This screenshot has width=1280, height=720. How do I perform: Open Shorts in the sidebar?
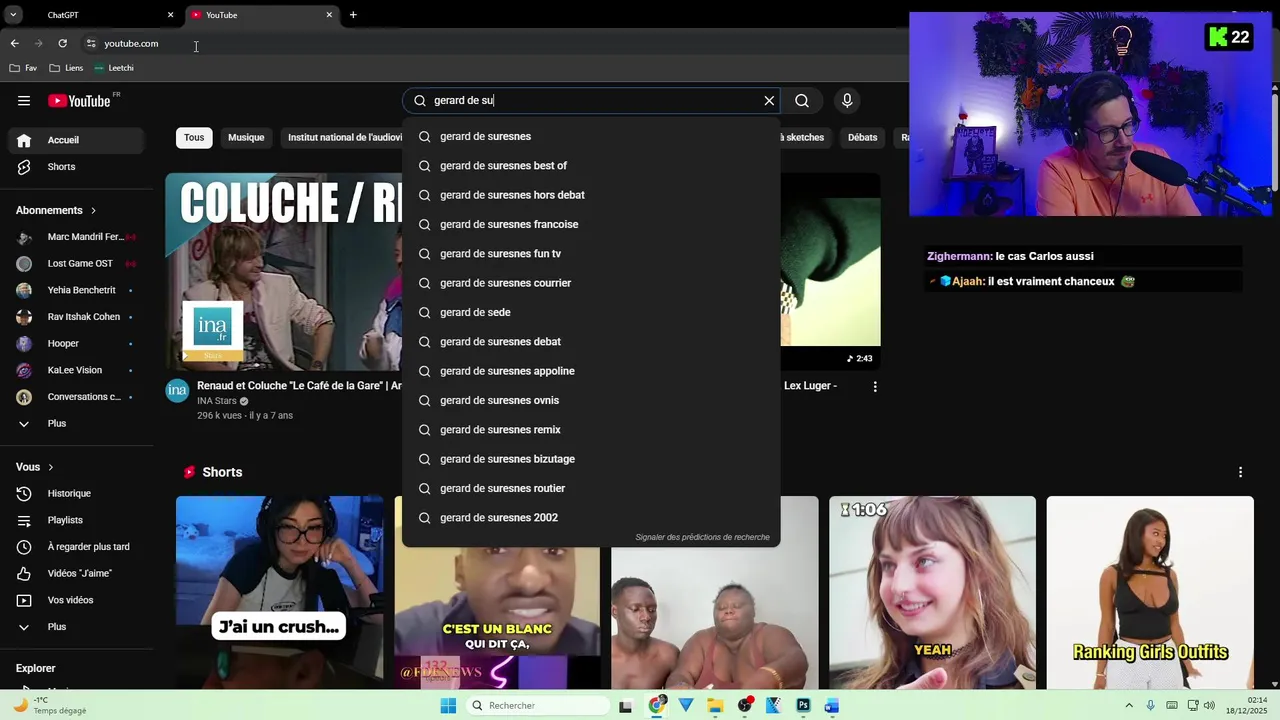(x=78, y=167)
